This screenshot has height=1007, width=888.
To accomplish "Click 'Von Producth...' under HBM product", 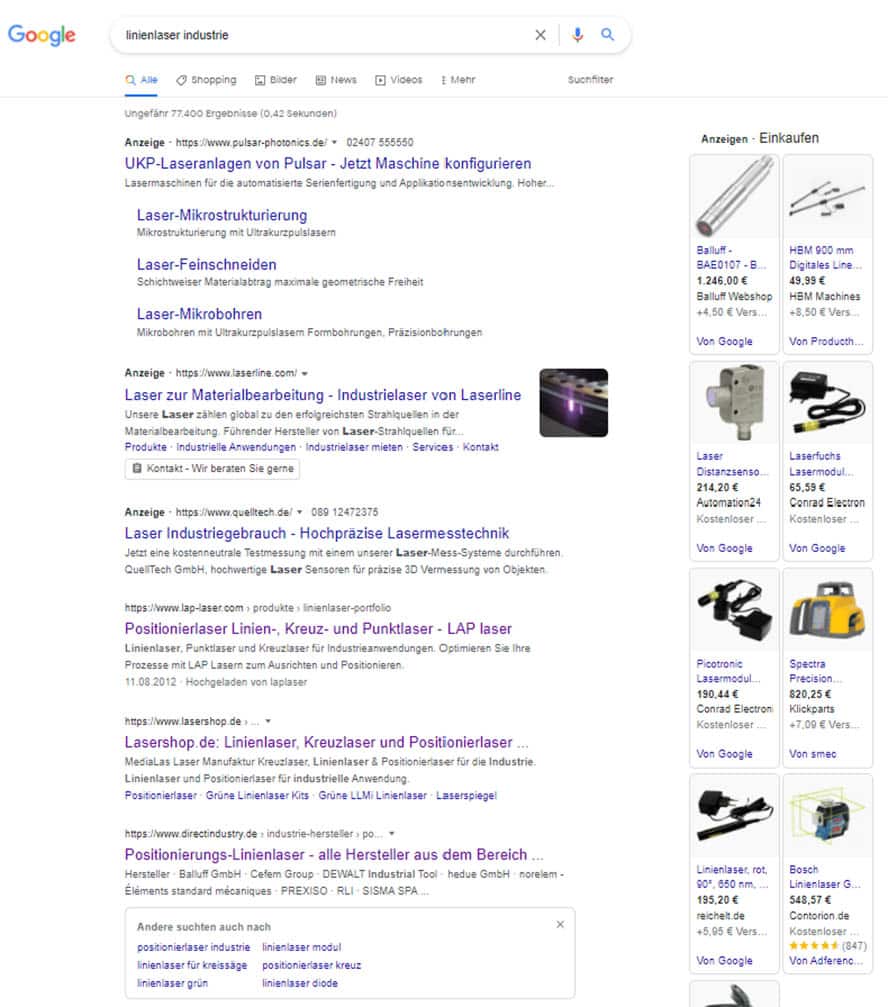I will (826, 342).
